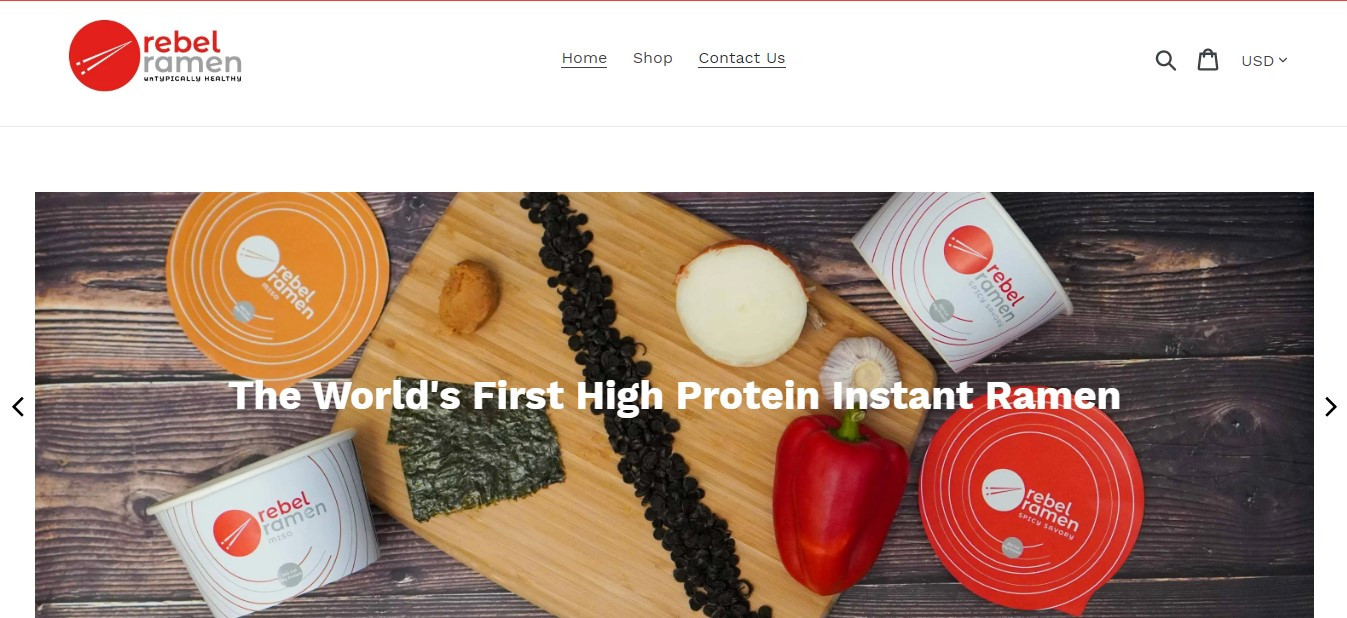
Task: Go to previous slide with left arrow
Action: tap(17, 407)
